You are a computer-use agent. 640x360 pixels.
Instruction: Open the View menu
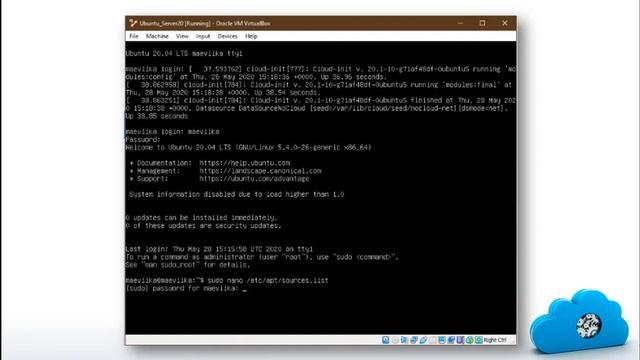182,36
